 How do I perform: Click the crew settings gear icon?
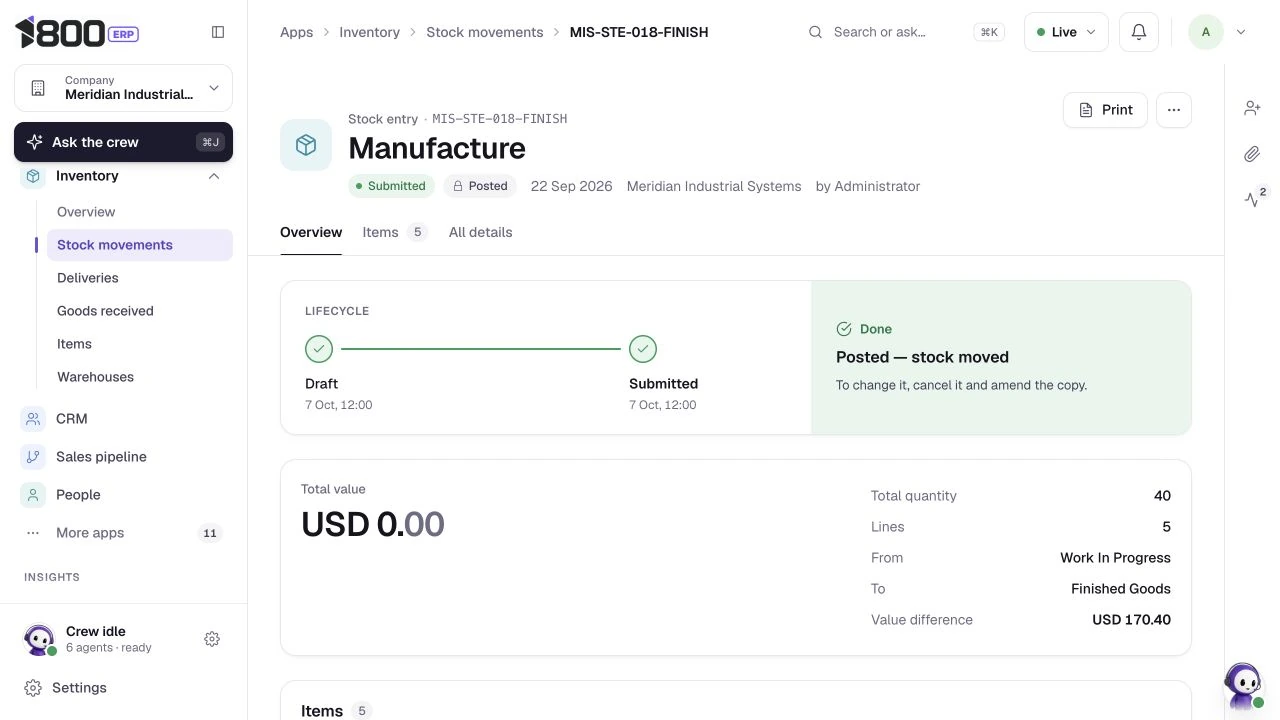coord(212,639)
